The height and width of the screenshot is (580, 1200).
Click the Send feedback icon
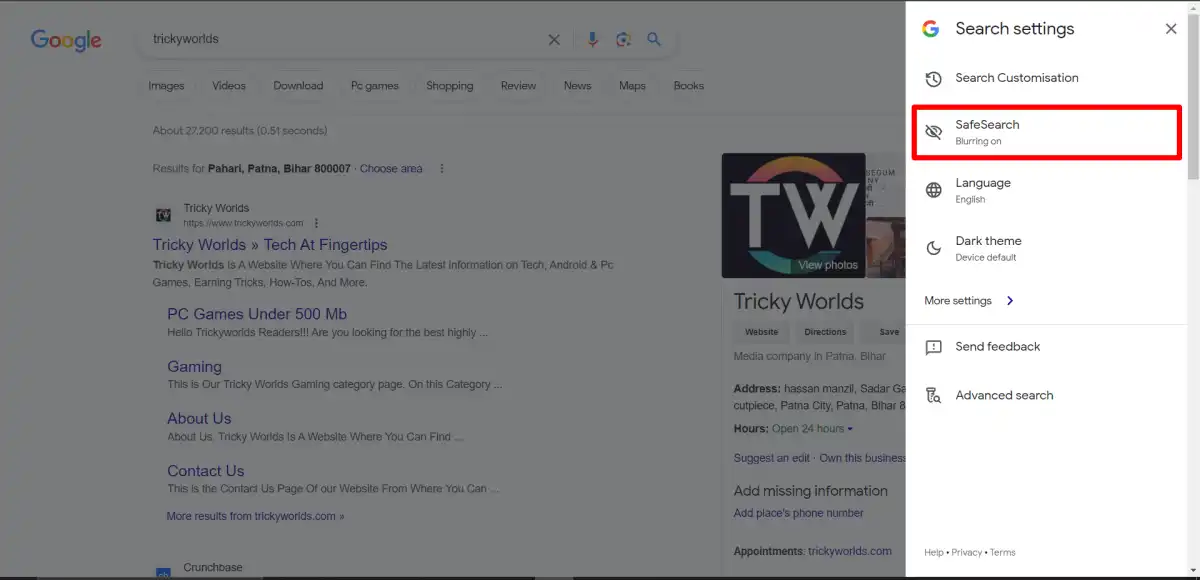[933, 347]
